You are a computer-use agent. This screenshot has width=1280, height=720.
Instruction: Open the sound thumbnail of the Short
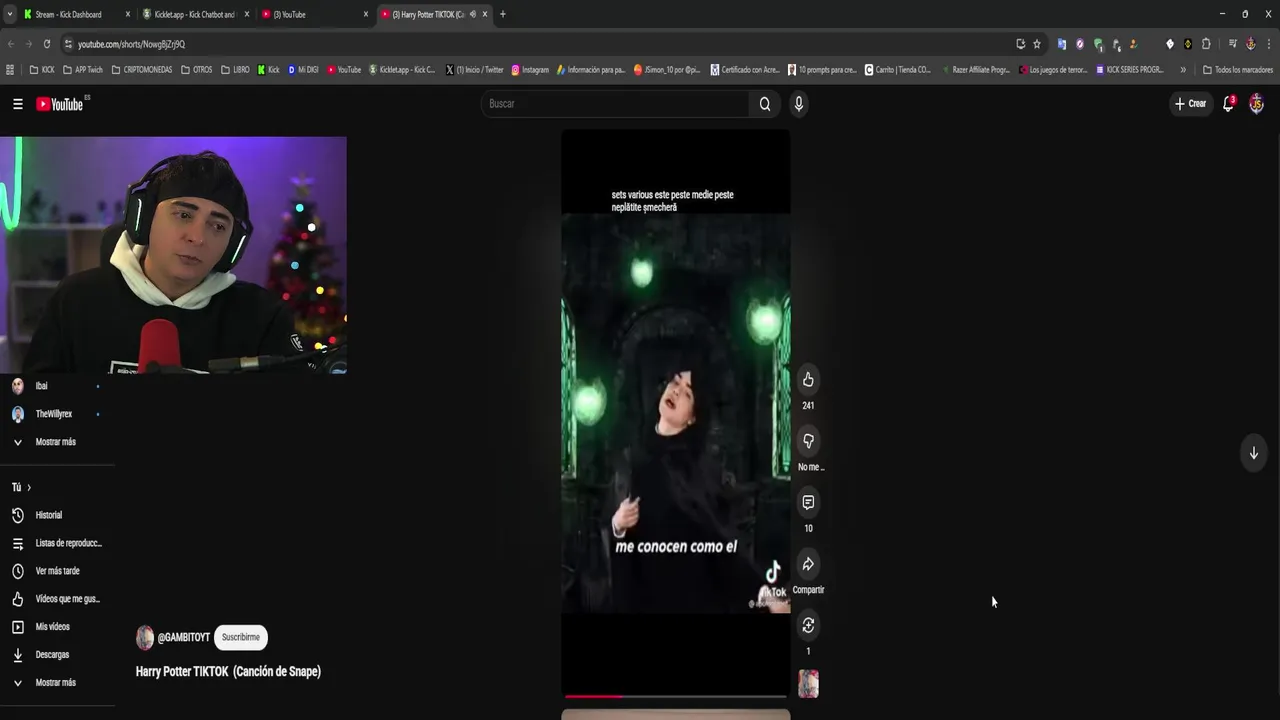pos(808,684)
